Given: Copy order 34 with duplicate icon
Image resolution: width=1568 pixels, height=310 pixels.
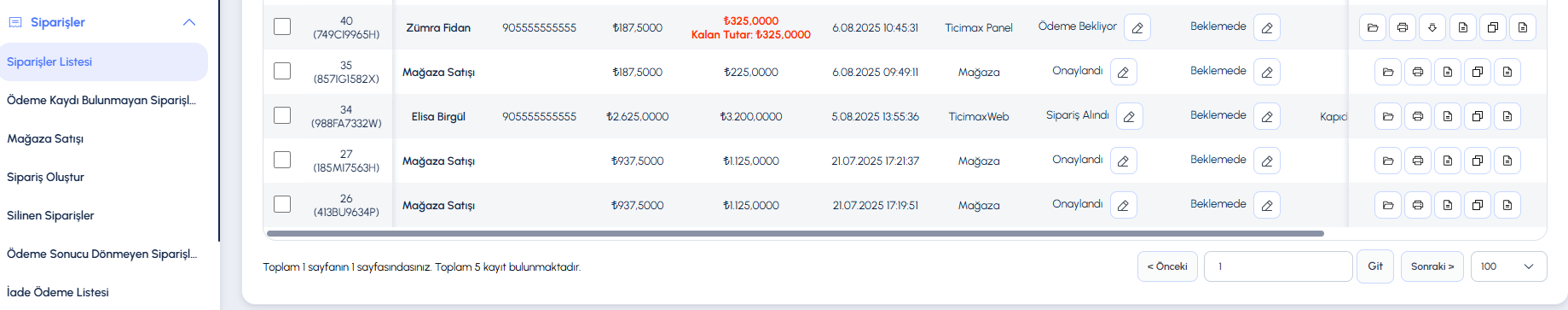Looking at the screenshot, I should click(1478, 117).
